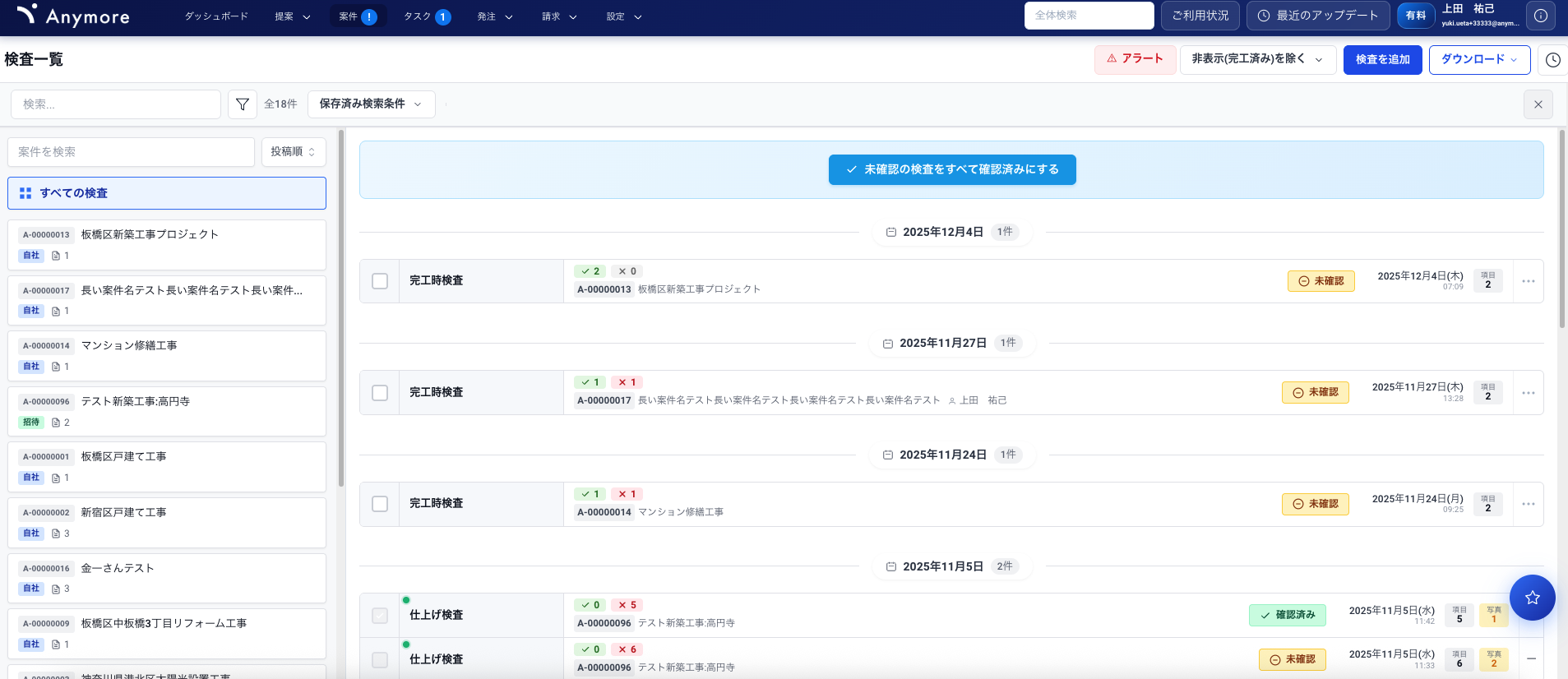Click the filter funnel icon

click(243, 104)
